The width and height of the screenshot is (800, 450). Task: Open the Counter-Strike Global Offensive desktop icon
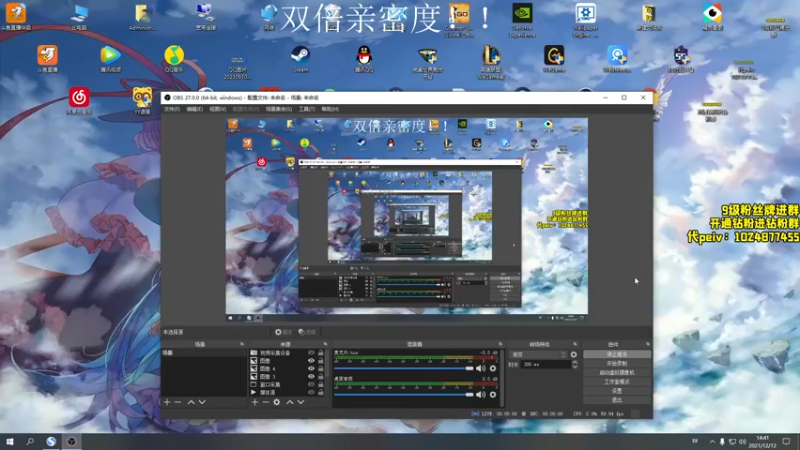point(459,20)
